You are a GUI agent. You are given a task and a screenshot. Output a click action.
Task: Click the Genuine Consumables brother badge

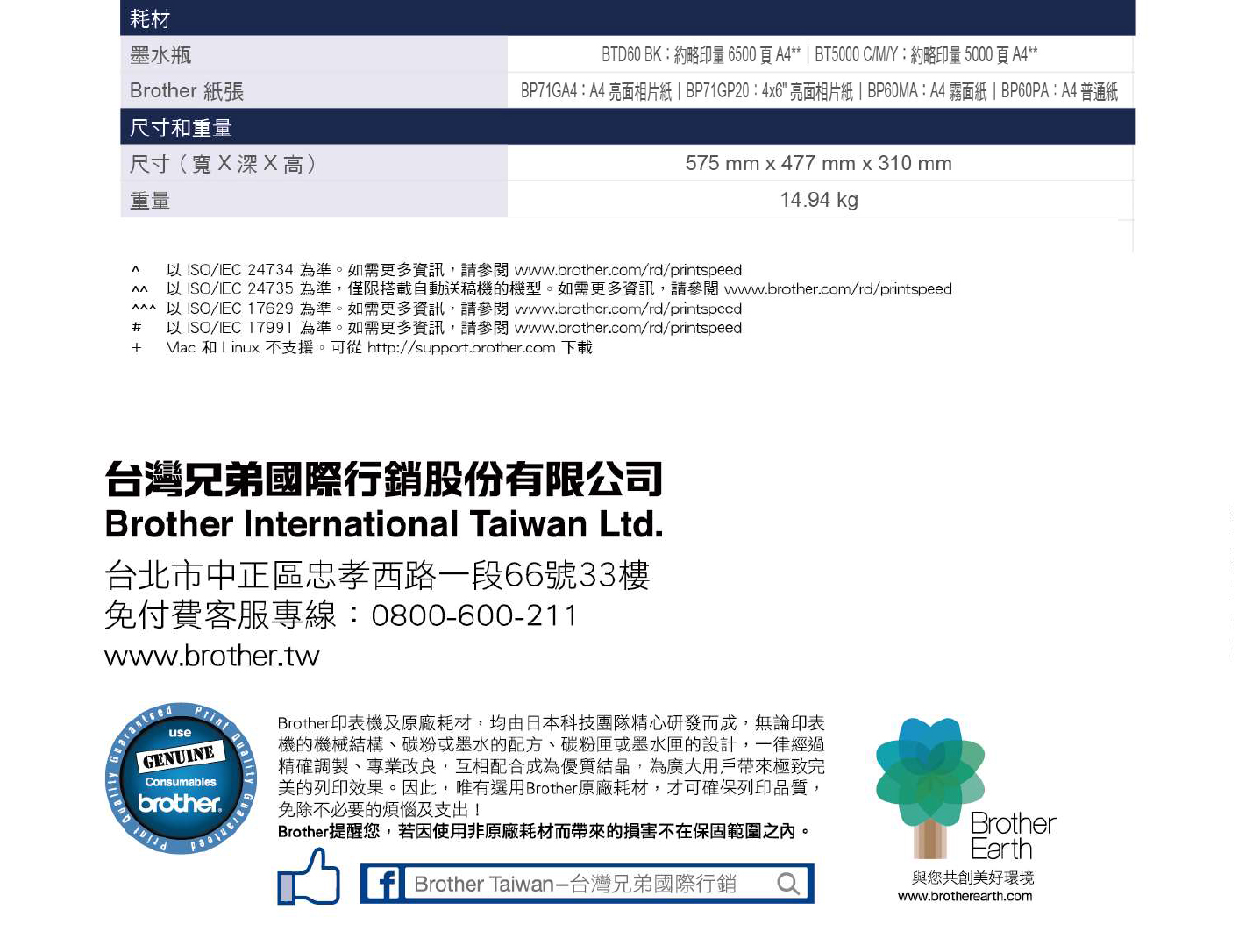click(181, 778)
